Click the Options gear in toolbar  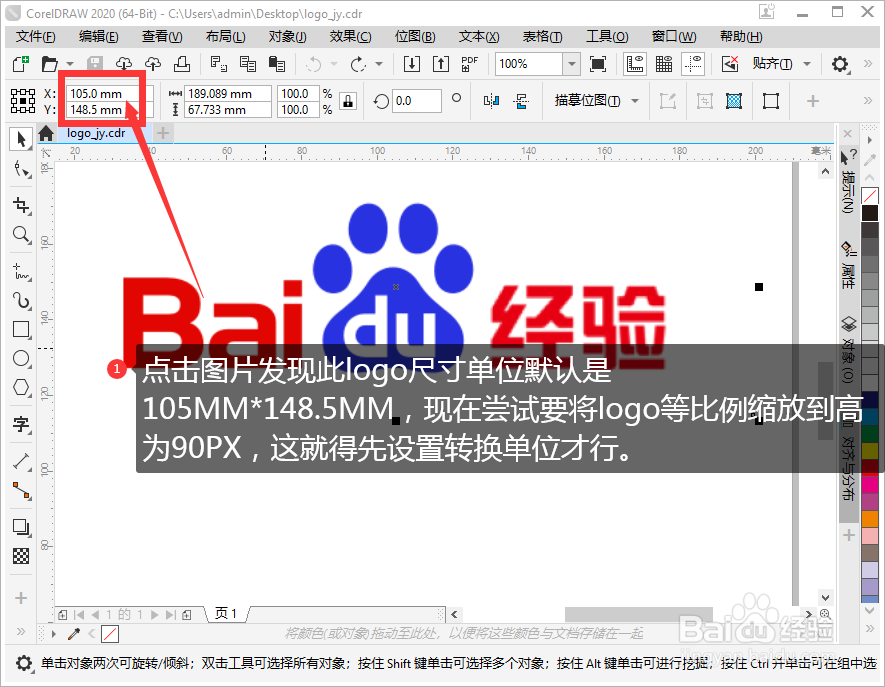840,64
